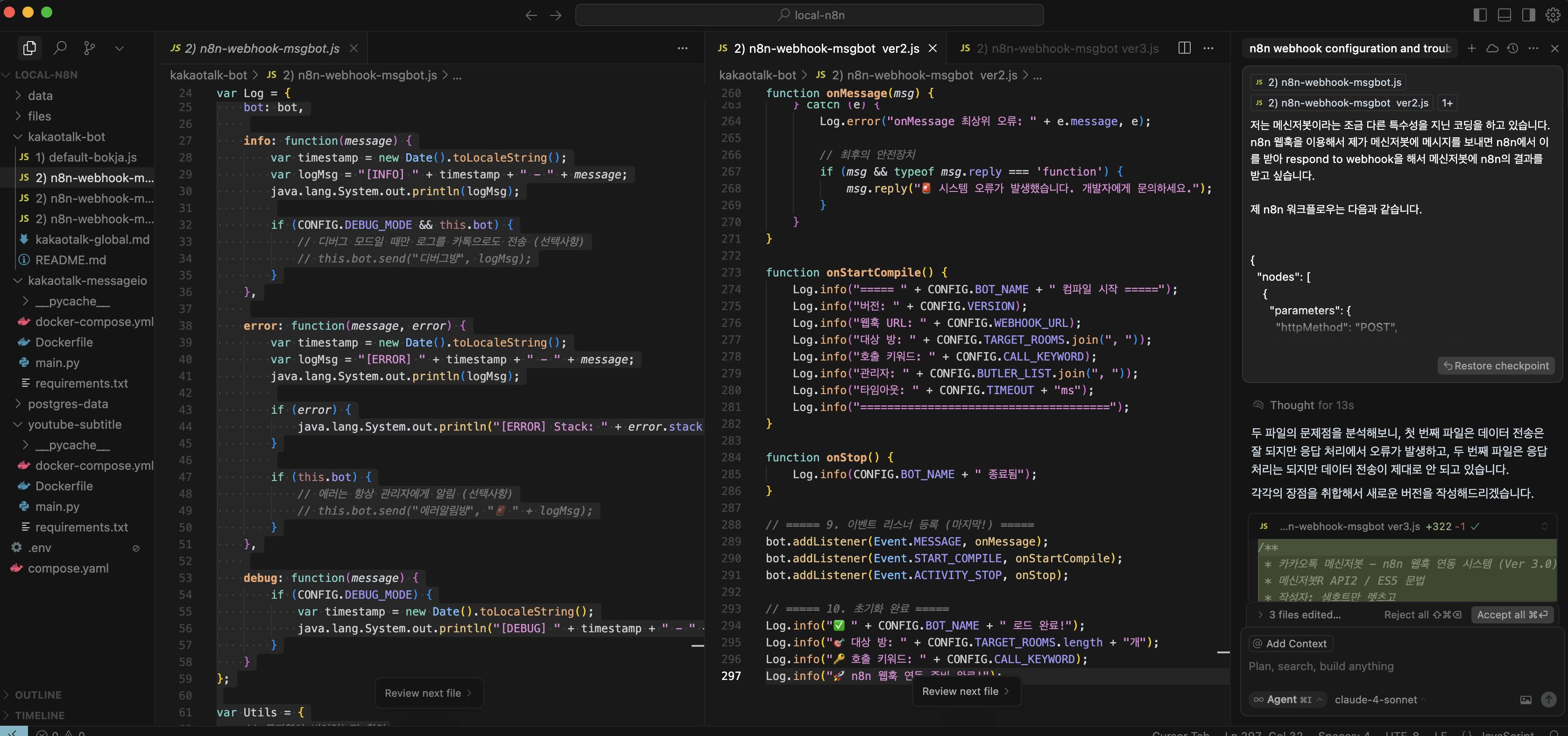Close the n8n-webhook-msgbot.js tab in left editor
Screen dimensions: 1568x736
pos(353,48)
